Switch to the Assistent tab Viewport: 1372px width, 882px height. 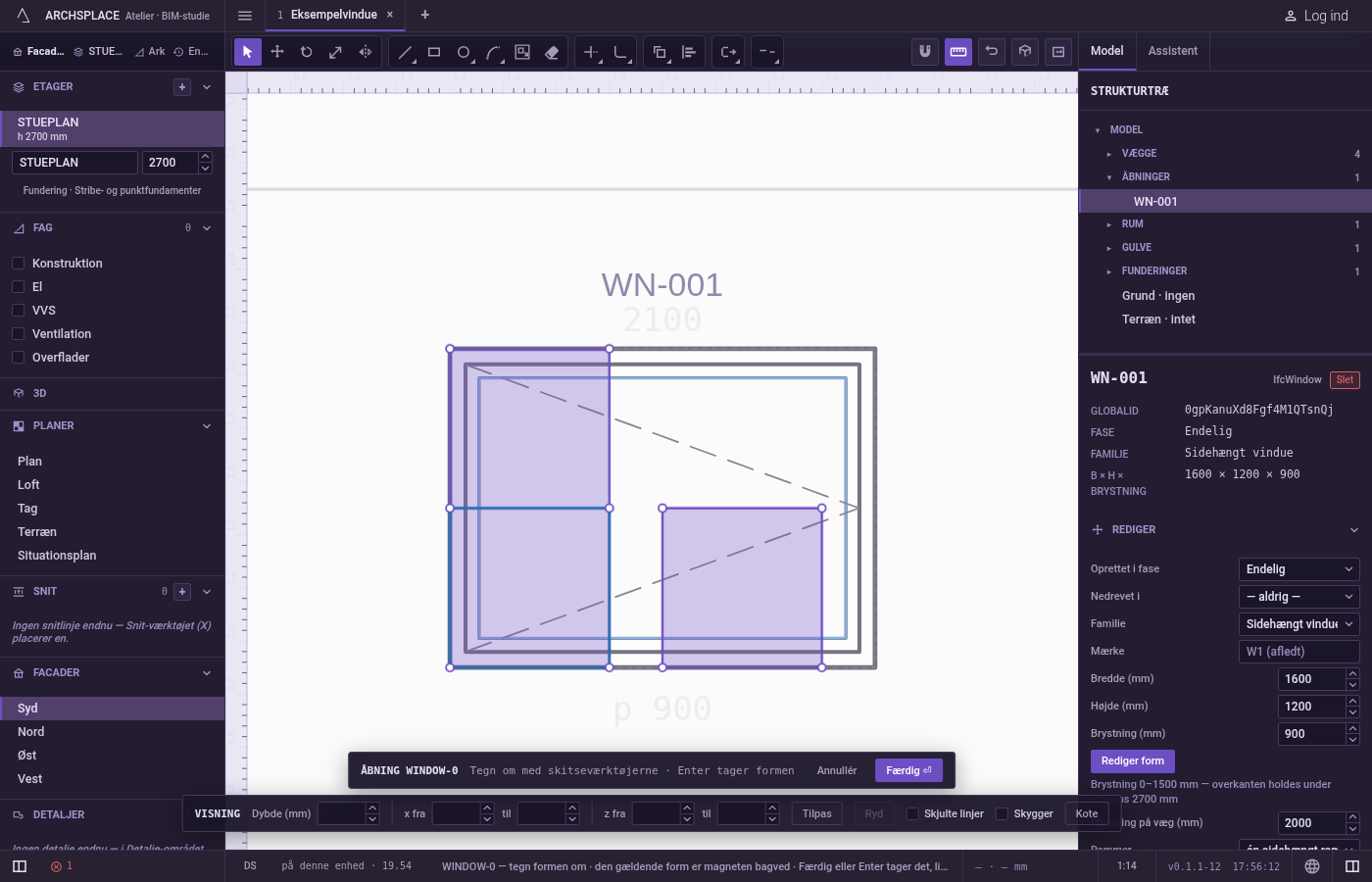[1172, 51]
